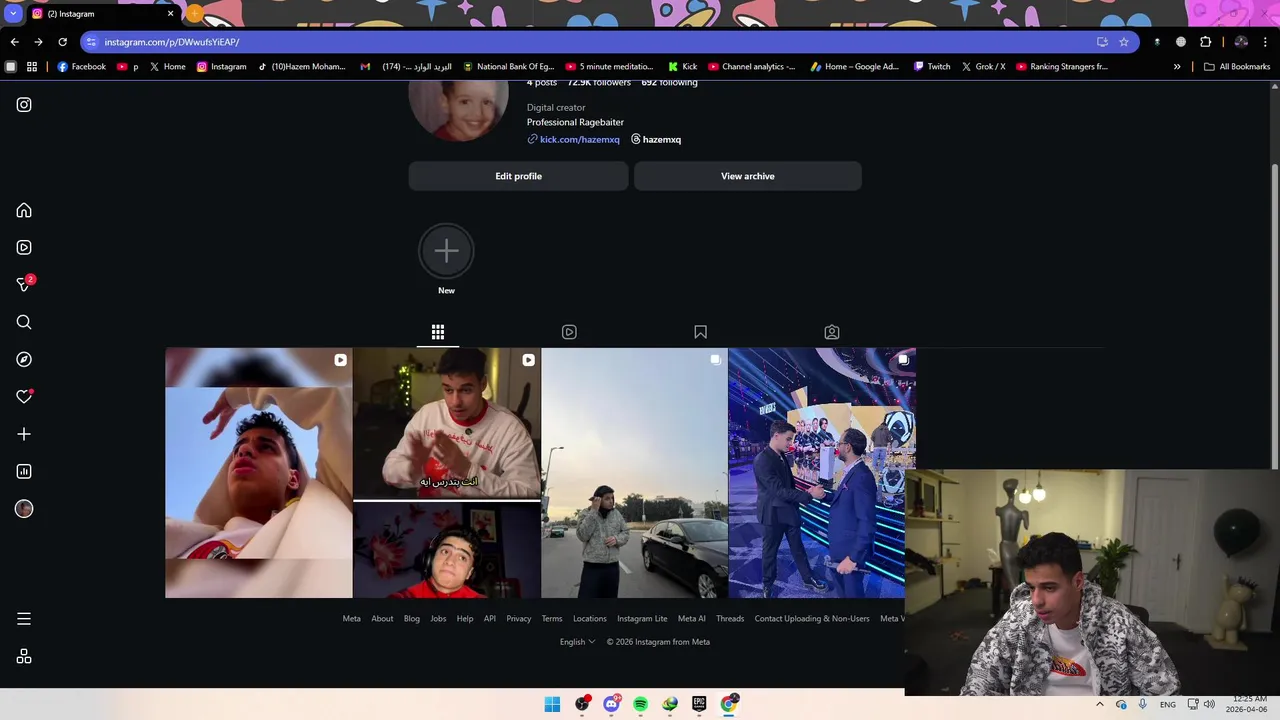
Task: Click the browser Reload button
Action: pyautogui.click(x=62, y=42)
